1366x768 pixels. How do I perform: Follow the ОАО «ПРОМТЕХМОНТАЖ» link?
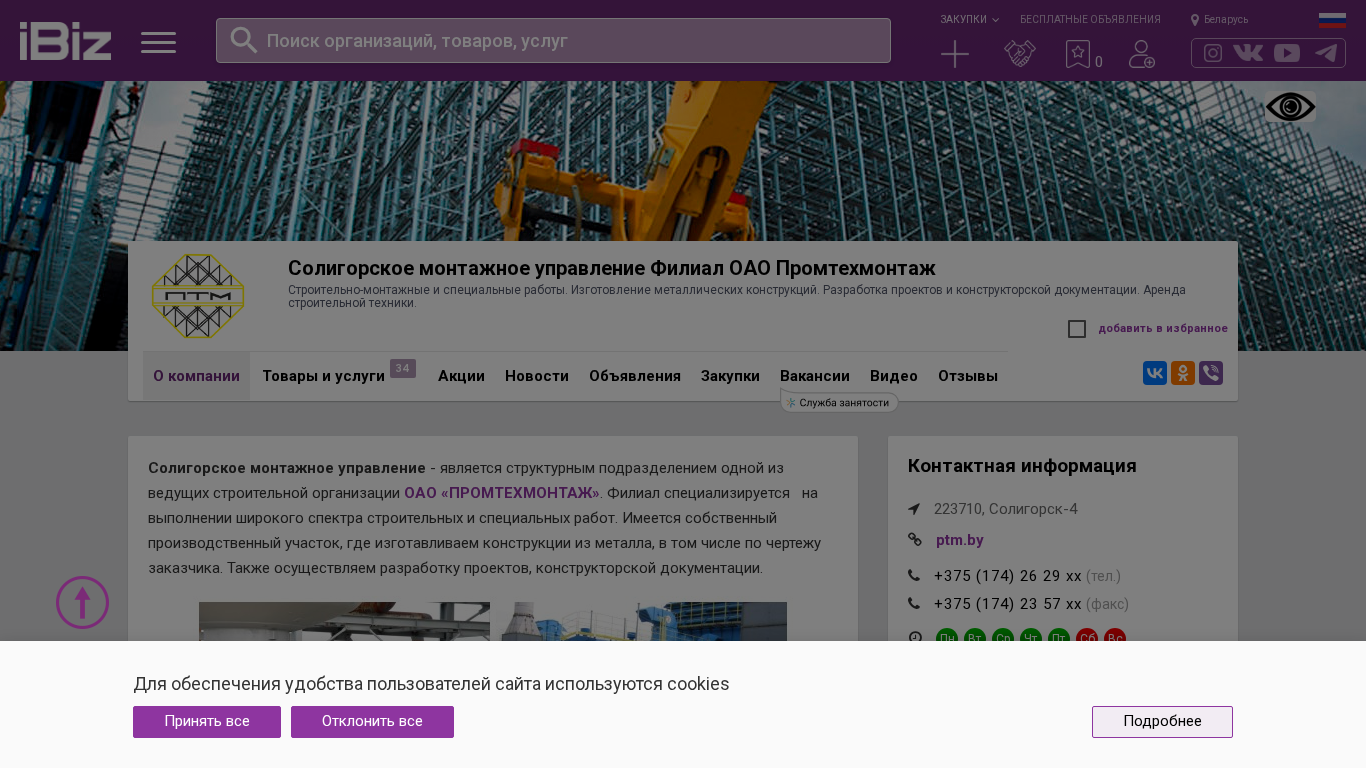(502, 493)
